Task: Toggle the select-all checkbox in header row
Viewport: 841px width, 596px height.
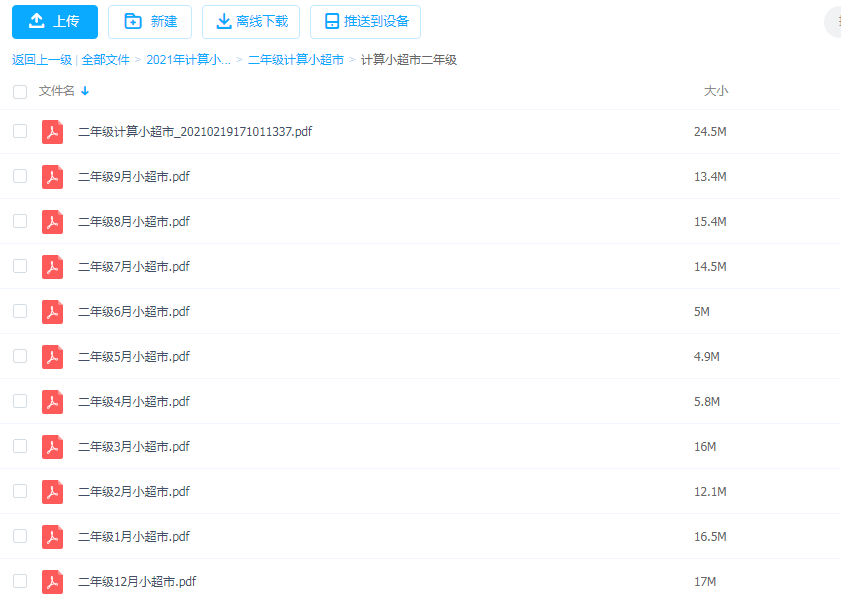Action: [20, 90]
